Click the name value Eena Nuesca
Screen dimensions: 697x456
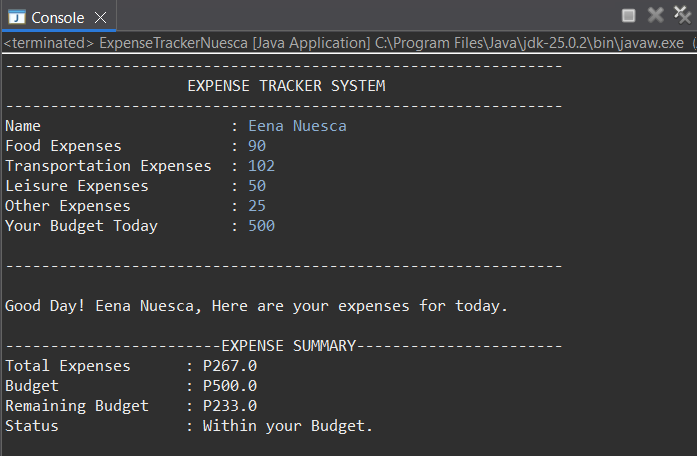click(x=297, y=126)
